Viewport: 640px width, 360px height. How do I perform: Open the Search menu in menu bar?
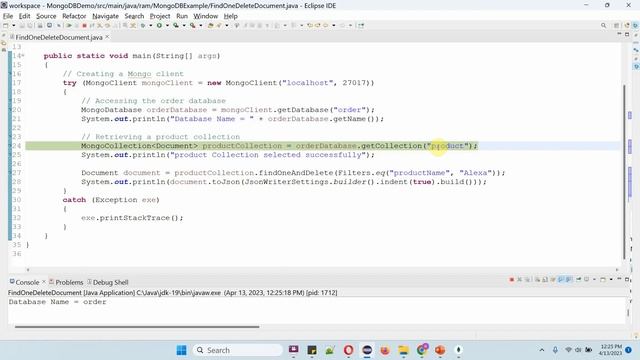tap(134, 16)
